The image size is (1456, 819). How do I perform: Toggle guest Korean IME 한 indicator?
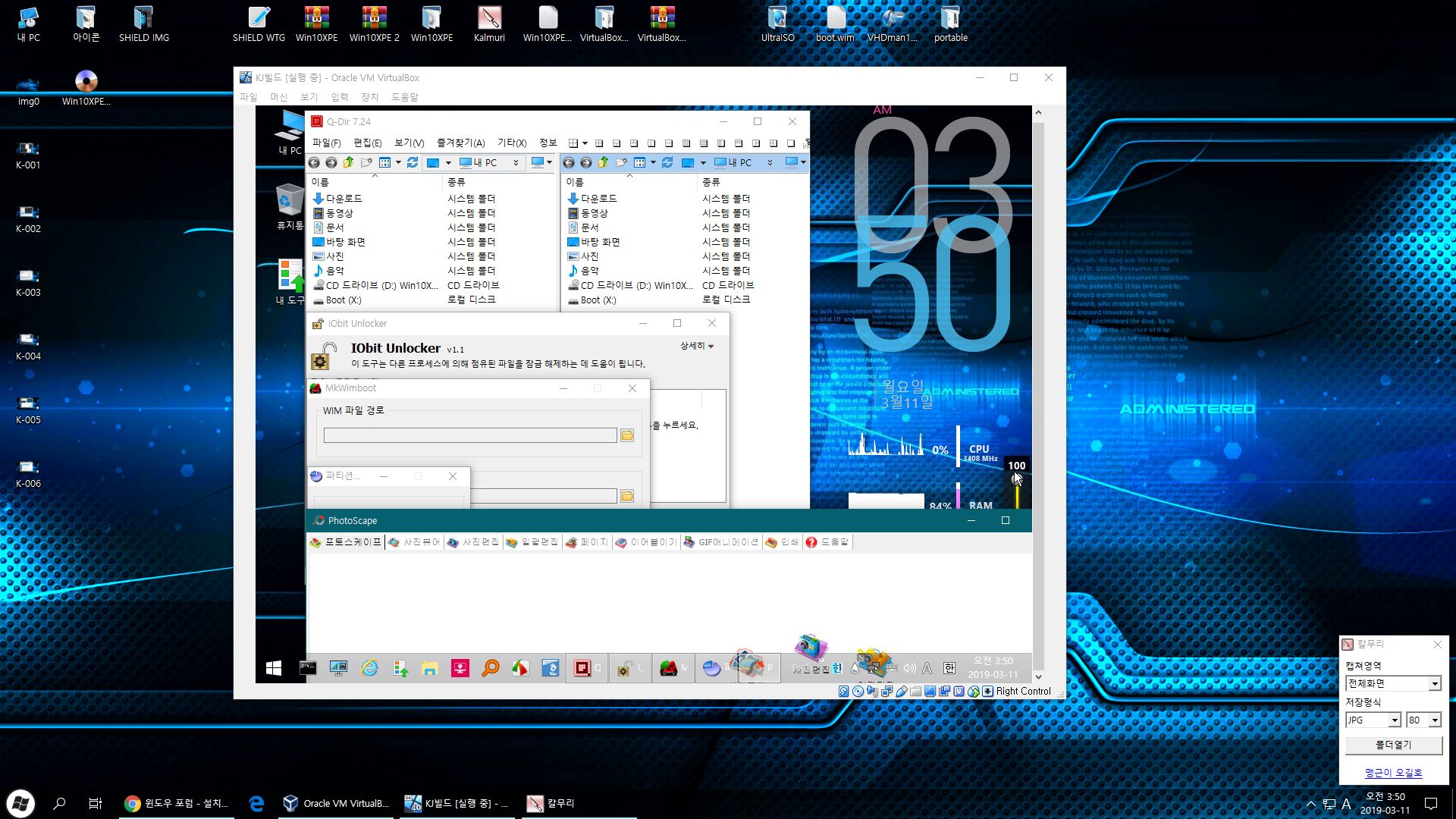pos(949,668)
